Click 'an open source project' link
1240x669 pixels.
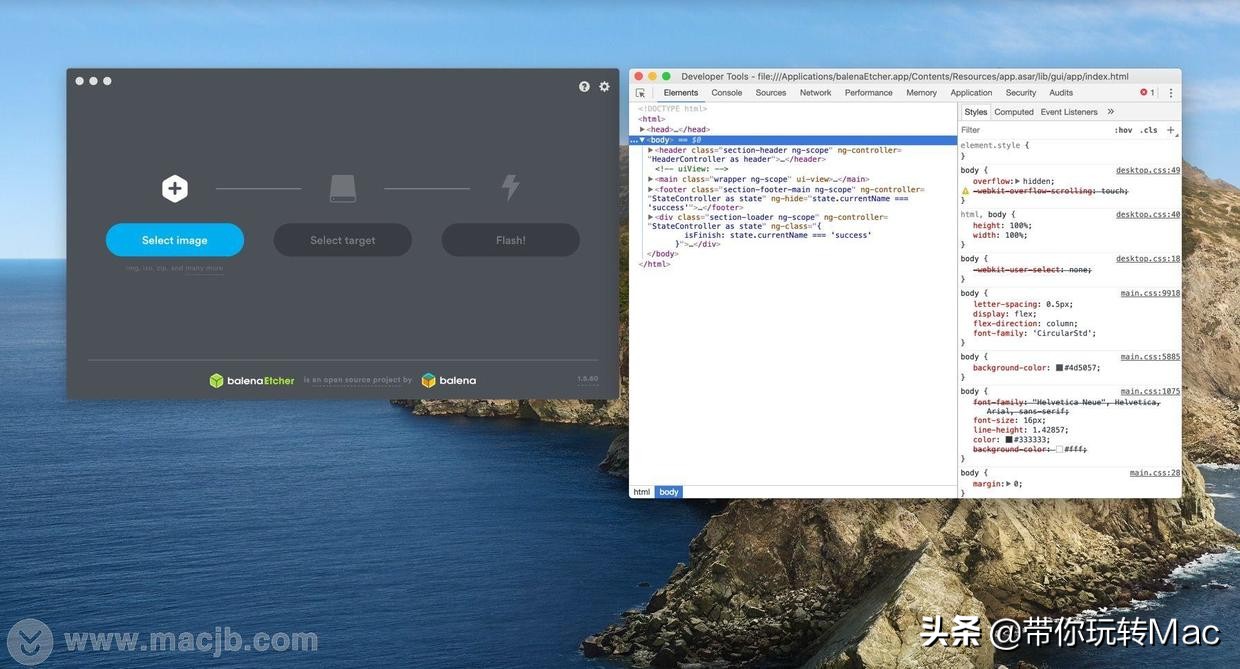point(357,380)
